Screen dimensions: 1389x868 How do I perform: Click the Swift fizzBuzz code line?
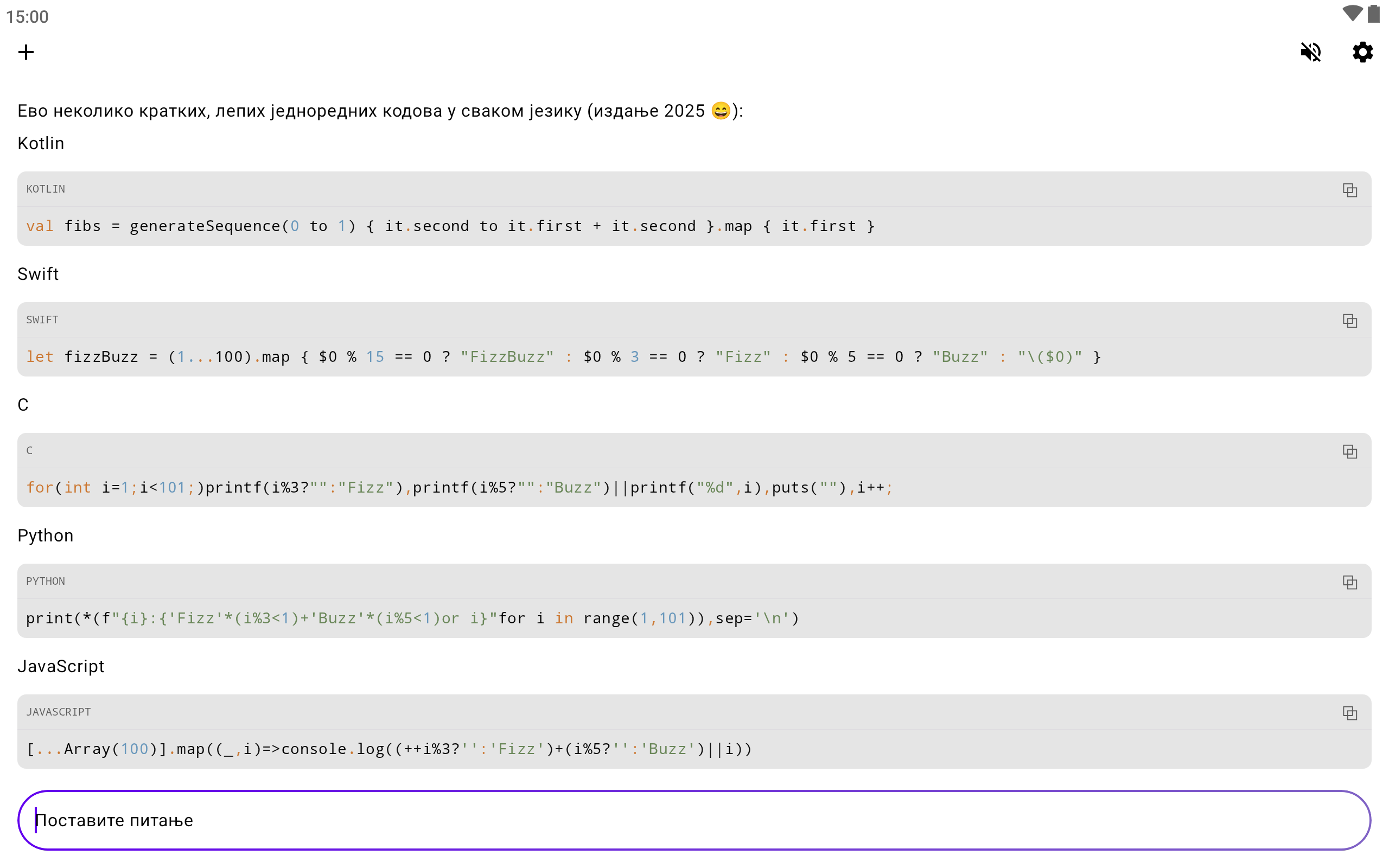pos(563,357)
